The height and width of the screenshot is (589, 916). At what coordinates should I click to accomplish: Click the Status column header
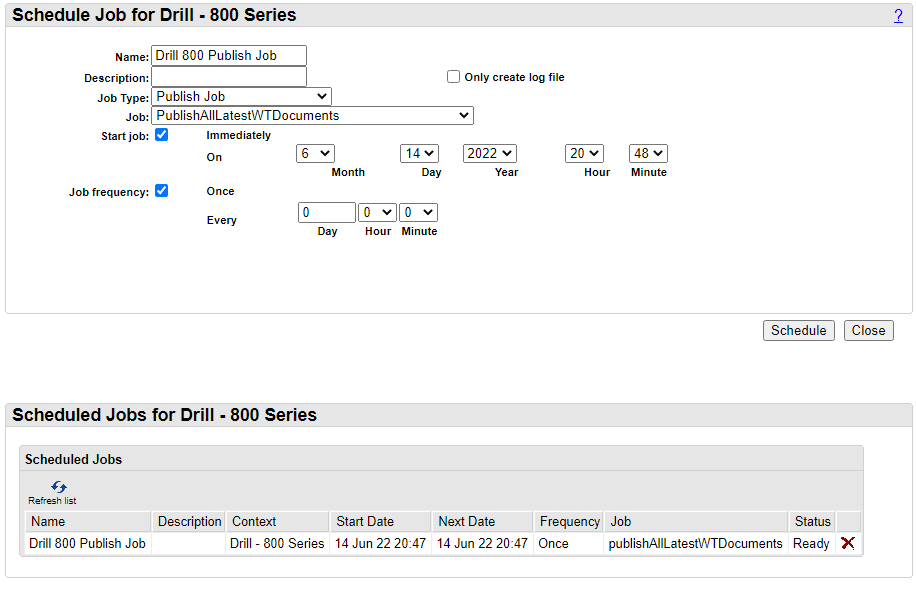(813, 522)
